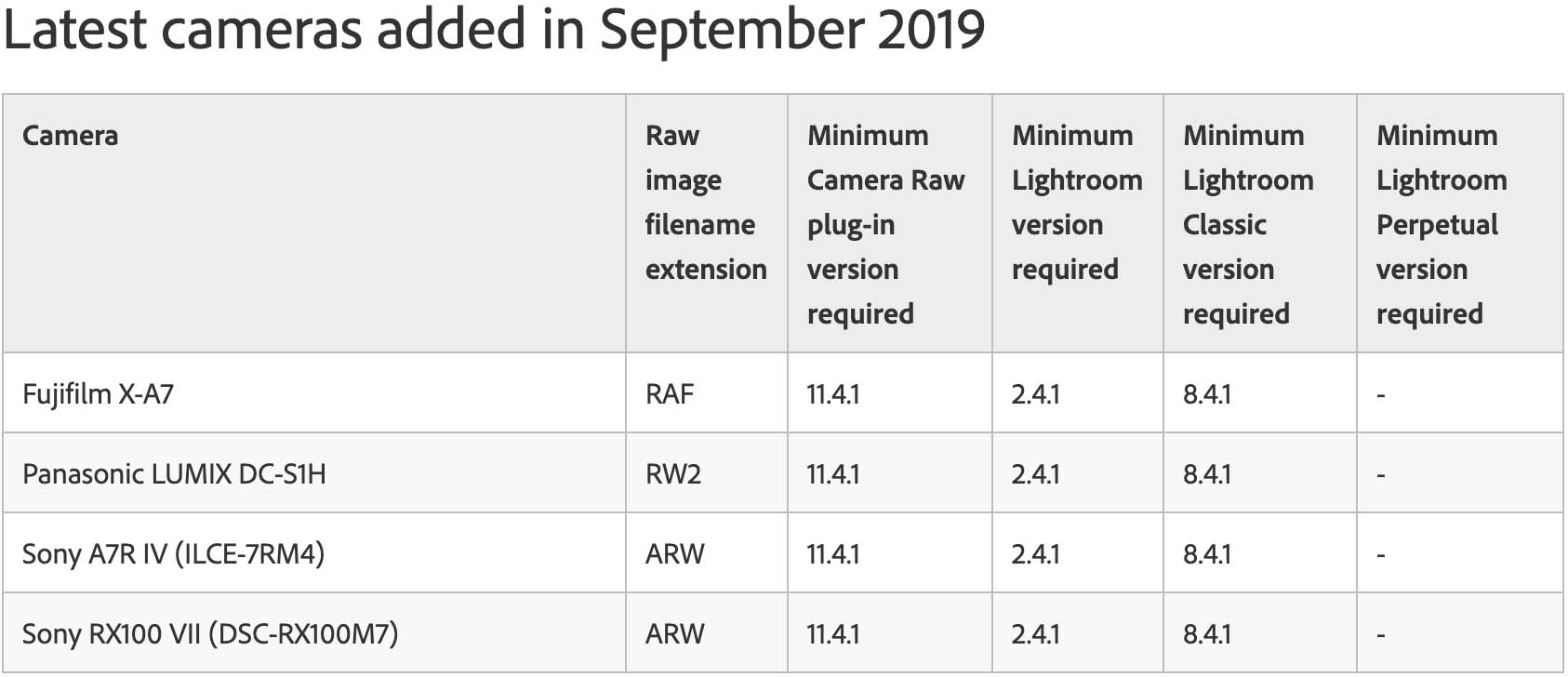Image resolution: width=1568 pixels, height=677 pixels.
Task: Click the Raw image filename extension header
Action: tap(705, 202)
